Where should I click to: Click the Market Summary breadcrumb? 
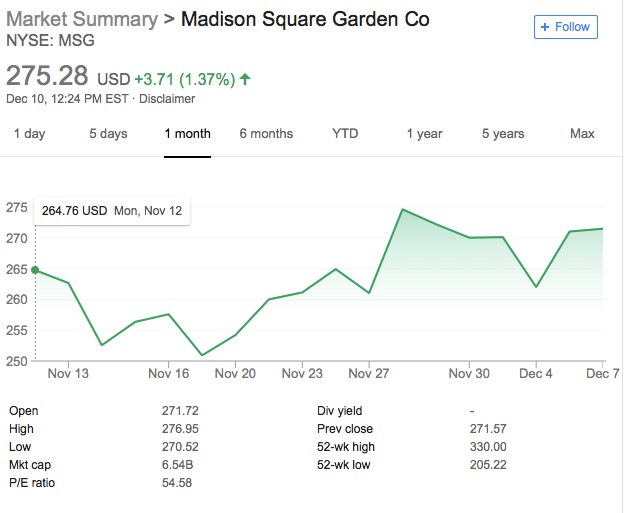[x=82, y=19]
